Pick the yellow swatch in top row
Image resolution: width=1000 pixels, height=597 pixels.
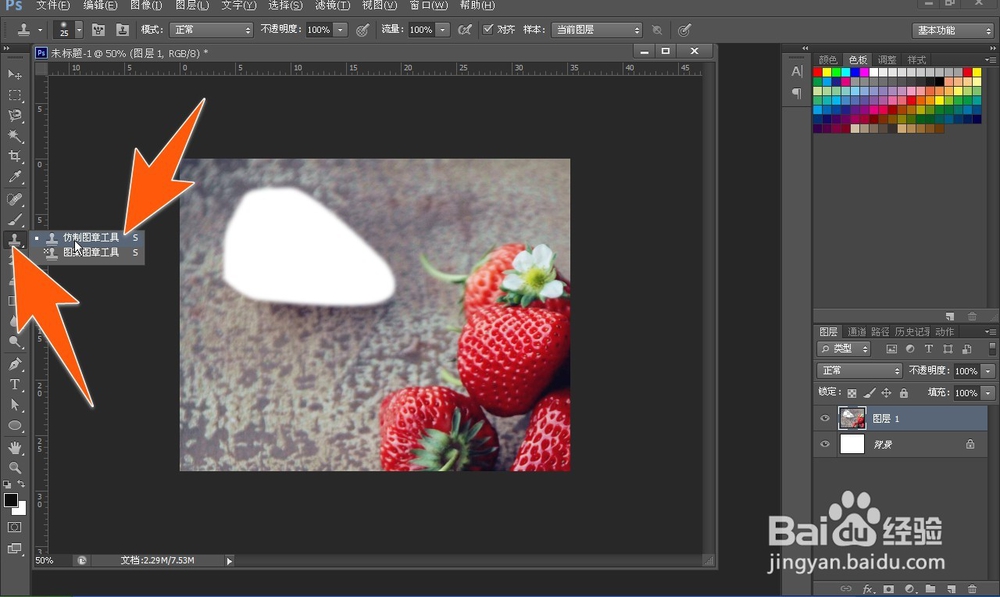[x=827, y=72]
